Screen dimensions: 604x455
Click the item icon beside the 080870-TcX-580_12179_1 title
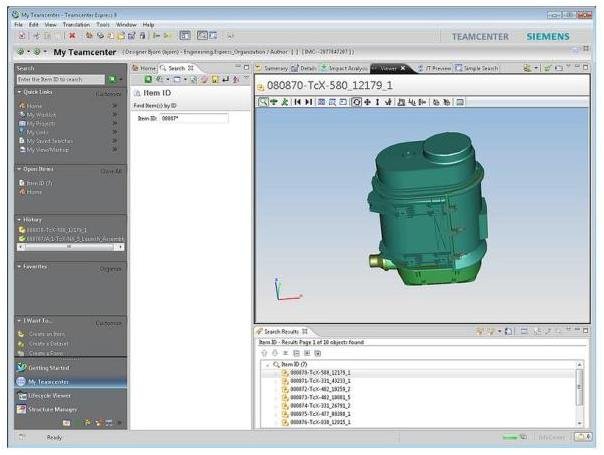point(261,87)
